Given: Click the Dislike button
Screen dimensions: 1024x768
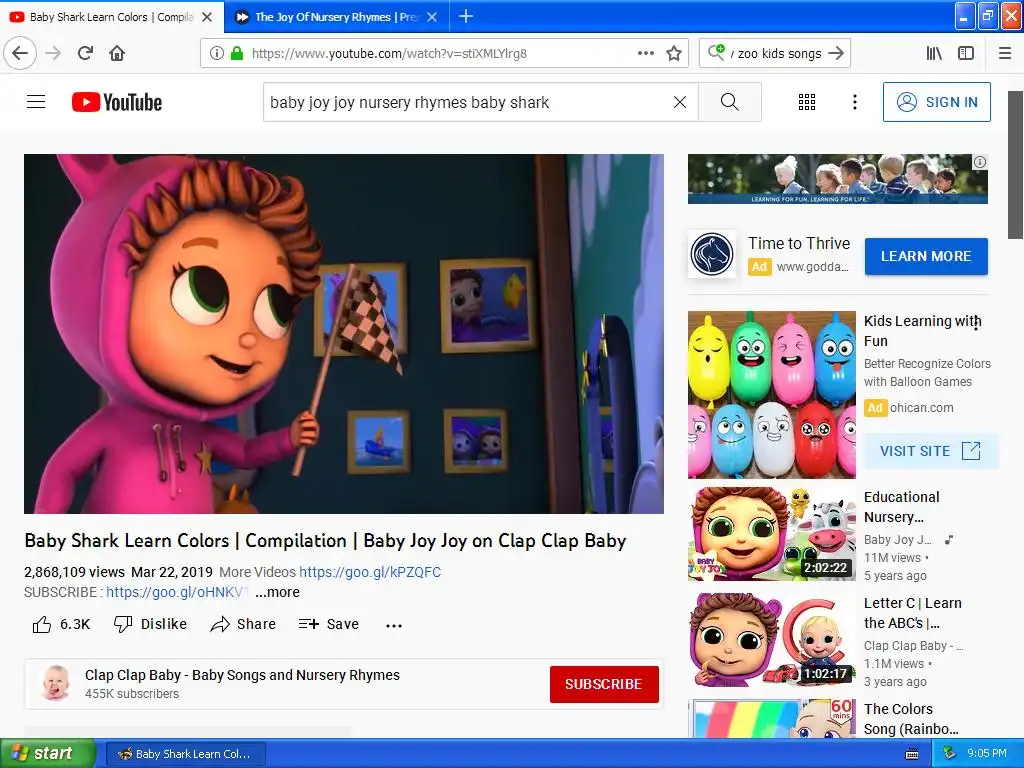Looking at the screenshot, I should (150, 624).
